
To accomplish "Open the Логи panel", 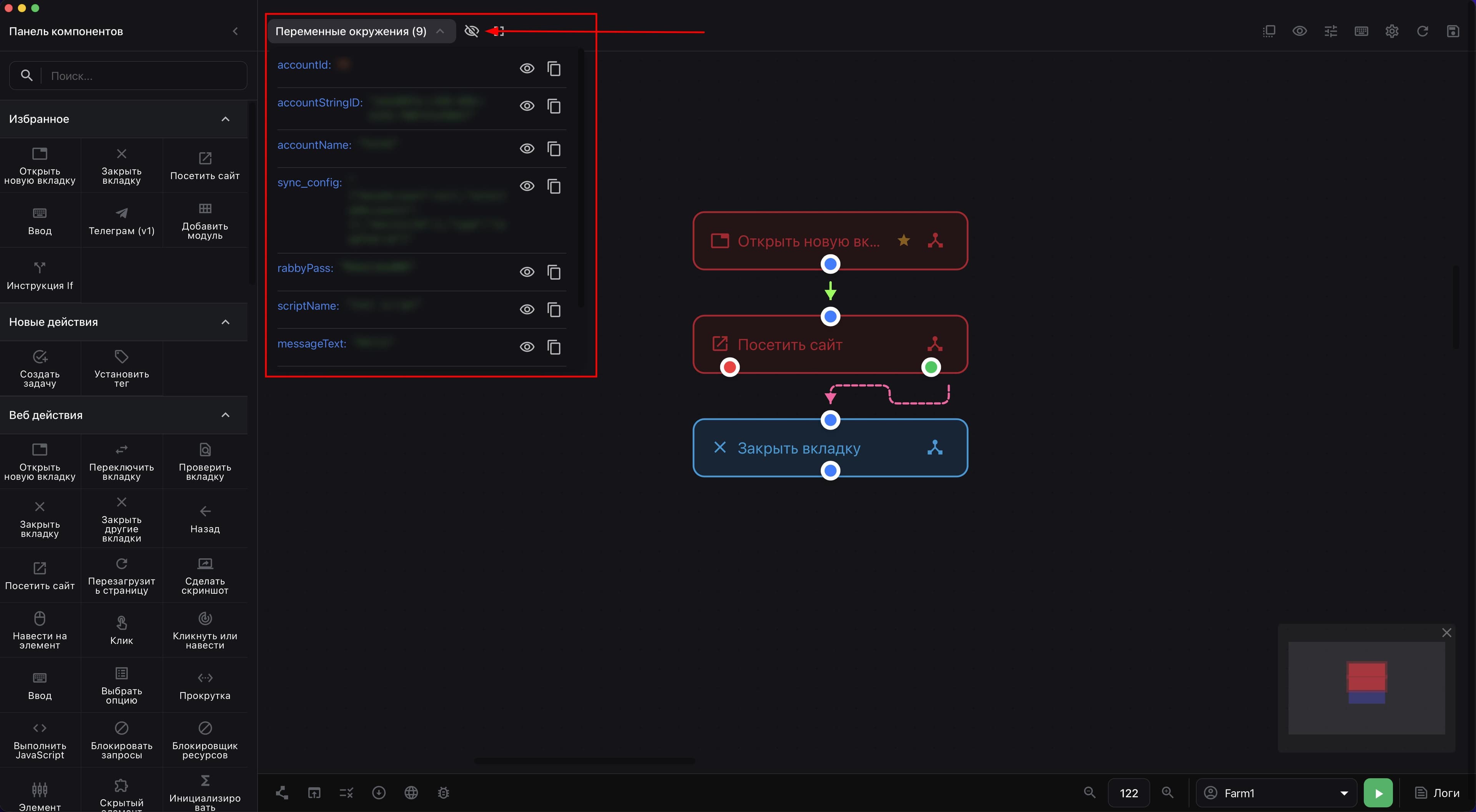I will point(1437,793).
